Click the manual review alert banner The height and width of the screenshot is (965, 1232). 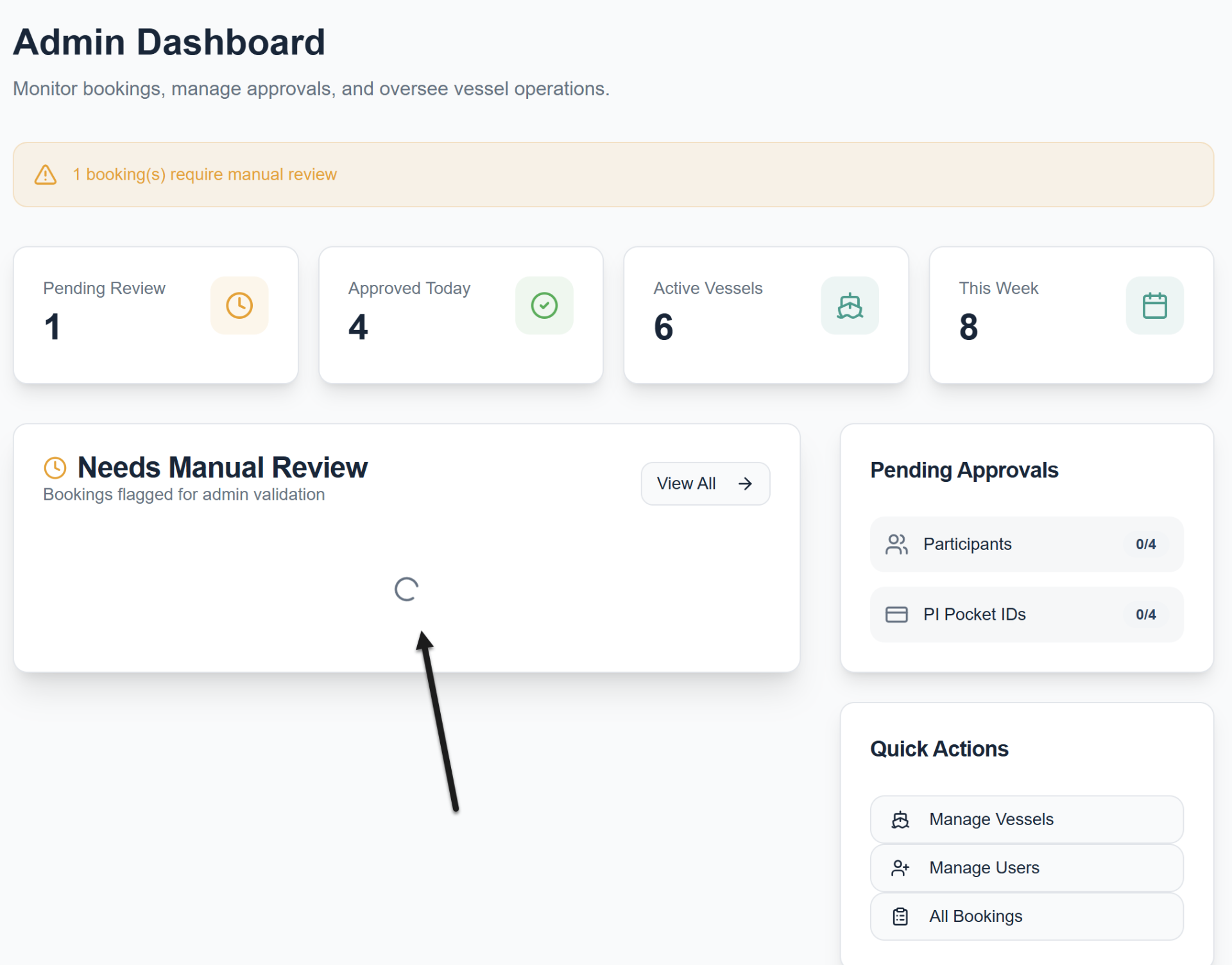[x=613, y=175]
